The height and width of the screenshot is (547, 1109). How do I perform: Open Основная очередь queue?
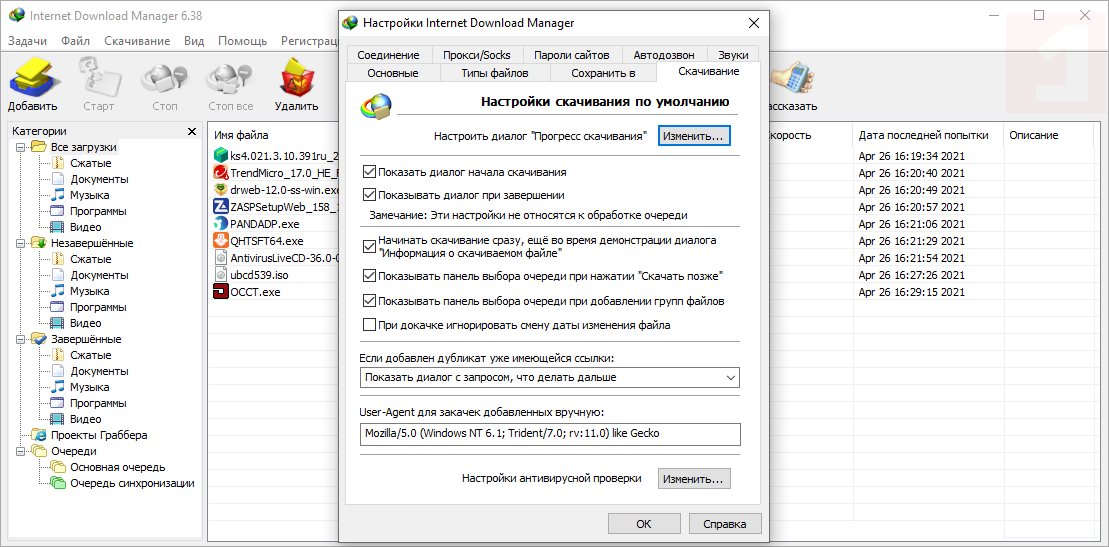point(117,467)
